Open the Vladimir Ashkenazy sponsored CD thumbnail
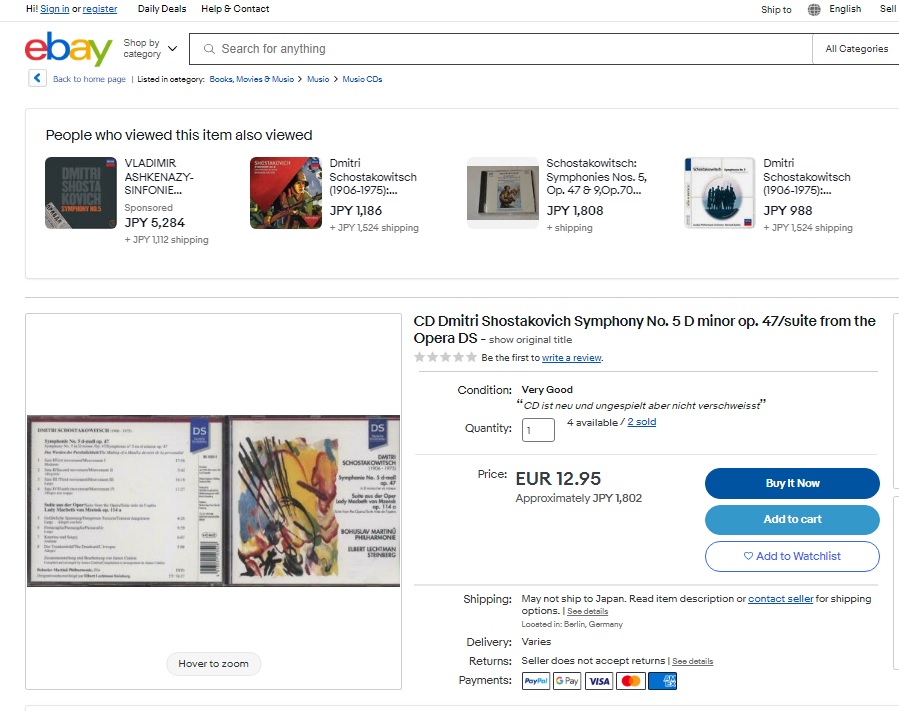This screenshot has width=899, height=711. 81,193
